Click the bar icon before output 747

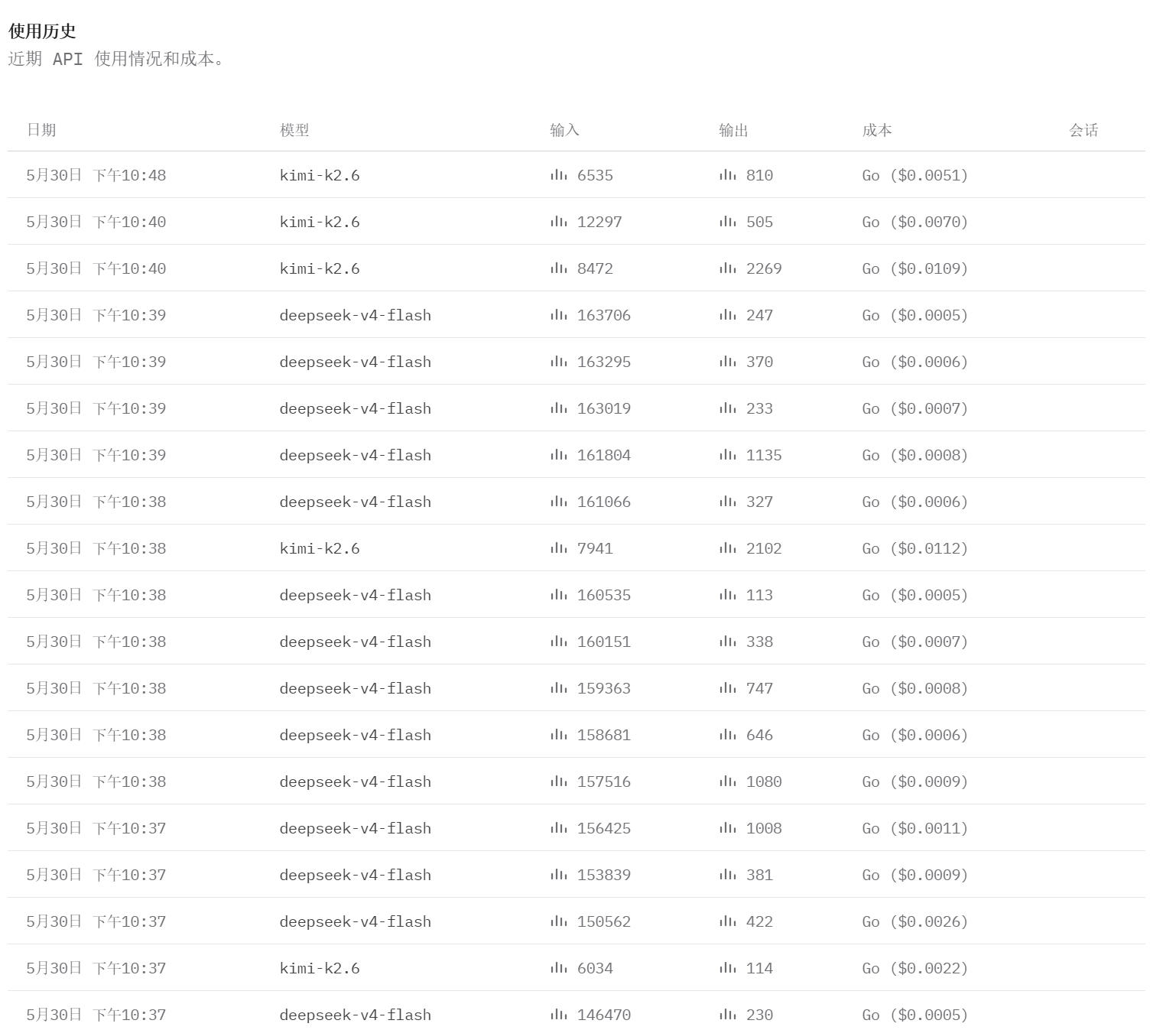point(727,688)
